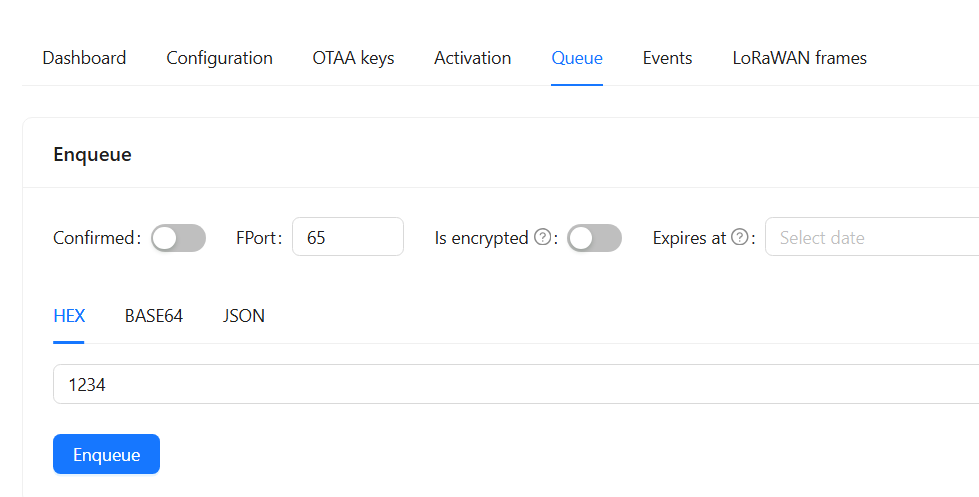This screenshot has width=979, height=497.
Task: Enable the Is encrypted switch
Action: tap(594, 238)
